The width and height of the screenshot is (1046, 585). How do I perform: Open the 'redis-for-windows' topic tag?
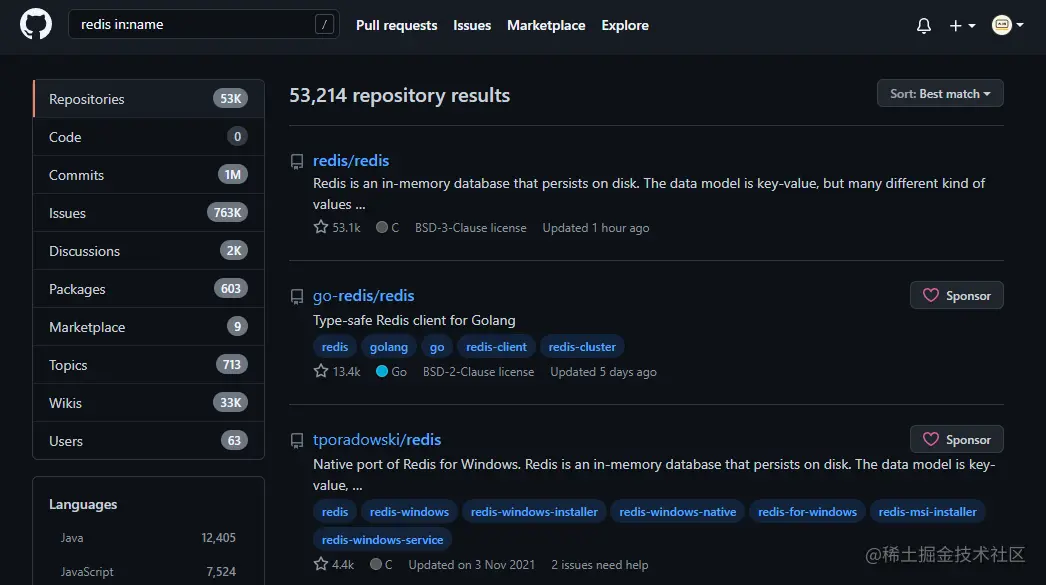pos(807,512)
